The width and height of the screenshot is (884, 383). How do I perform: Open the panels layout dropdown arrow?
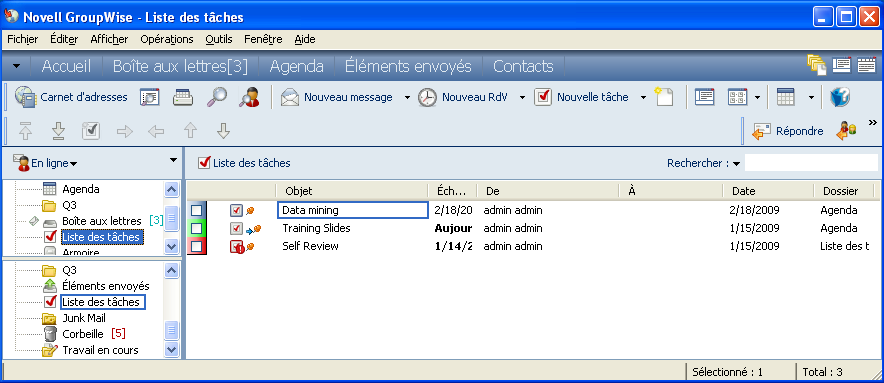[x=757, y=98]
